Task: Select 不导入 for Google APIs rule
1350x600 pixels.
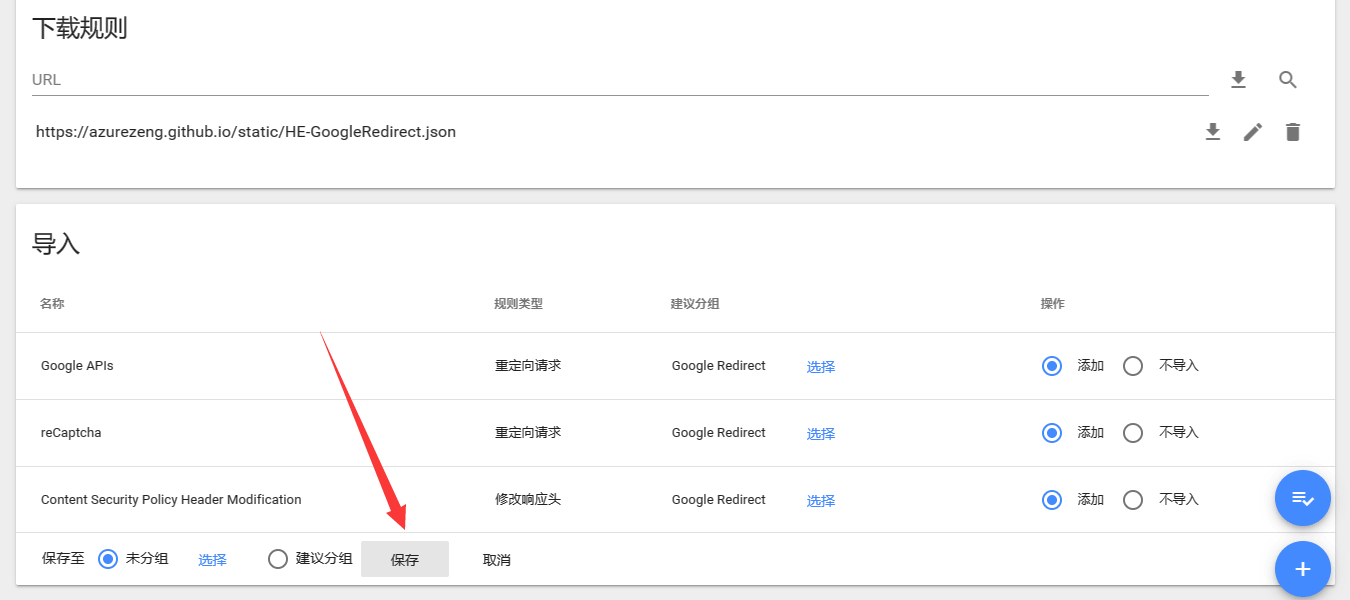Action: 1133,366
